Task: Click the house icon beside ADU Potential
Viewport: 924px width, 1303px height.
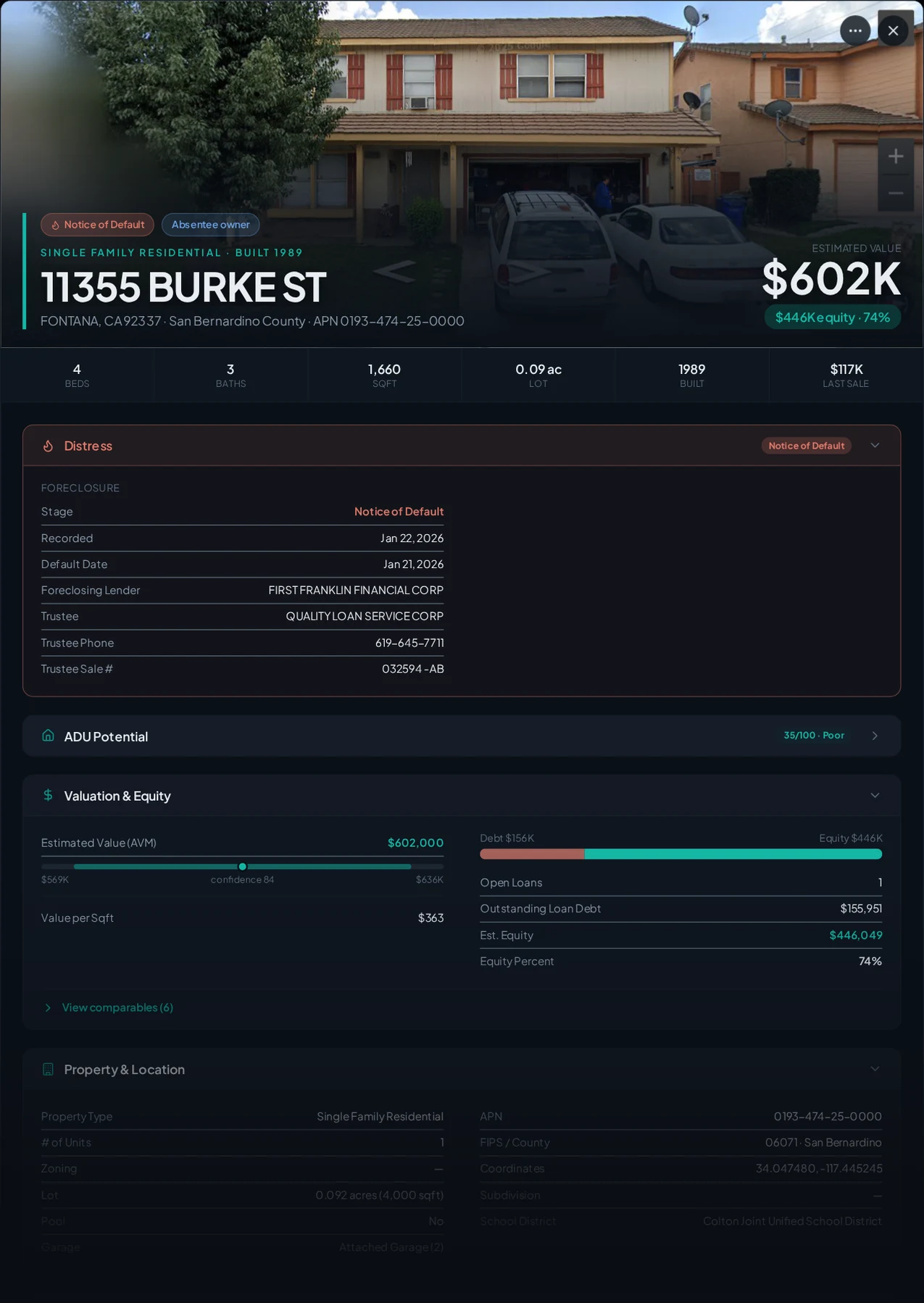Action: click(x=48, y=736)
